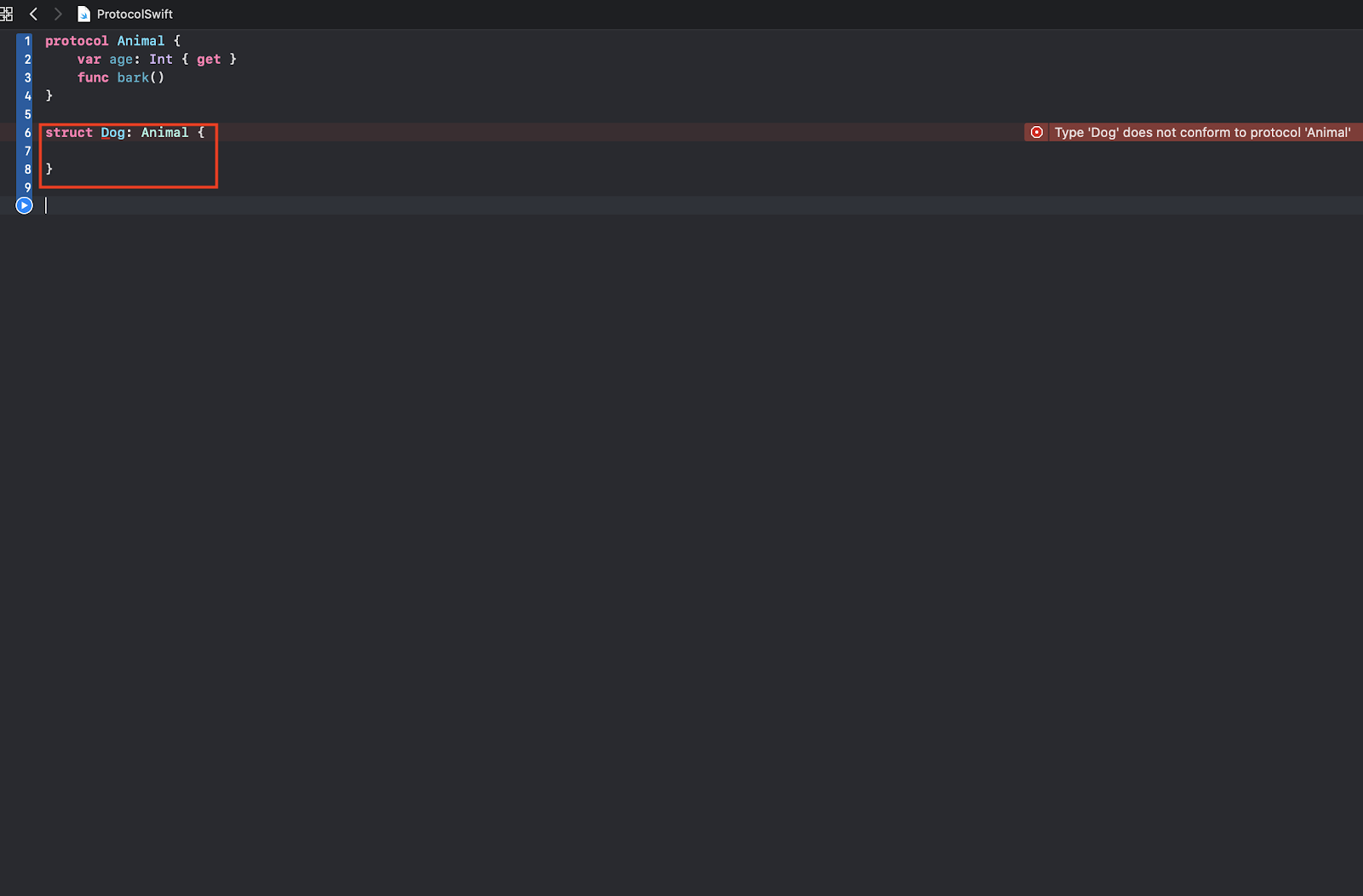
Task: Select line number 6 in the gutter
Action: 27,132
